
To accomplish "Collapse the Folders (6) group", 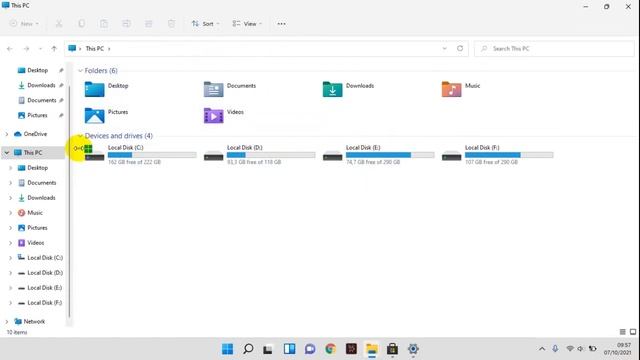I will (80, 71).
